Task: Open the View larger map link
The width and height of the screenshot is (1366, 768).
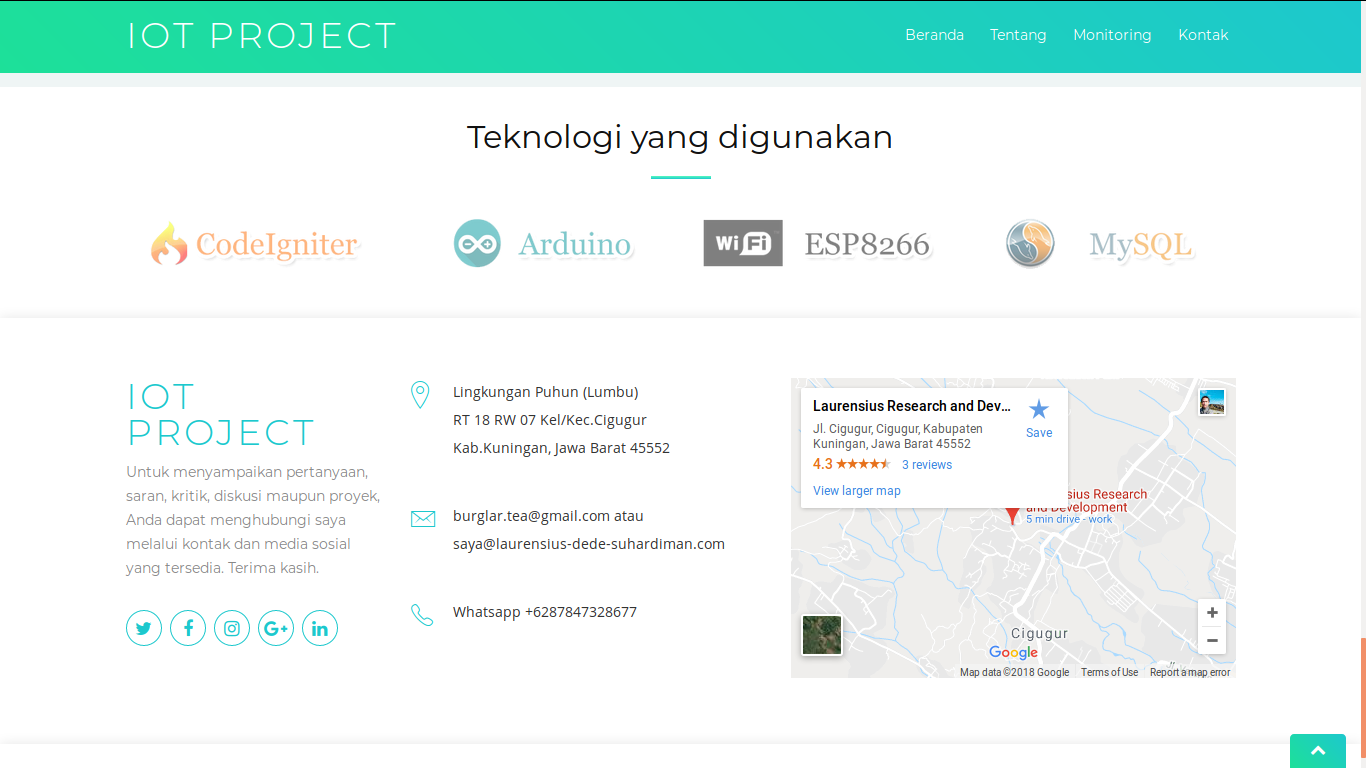Action: (x=857, y=491)
